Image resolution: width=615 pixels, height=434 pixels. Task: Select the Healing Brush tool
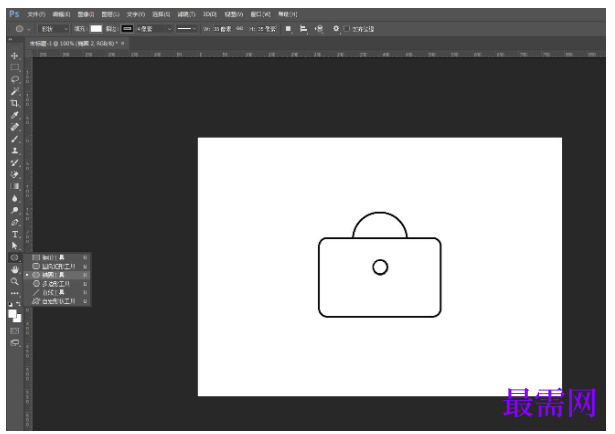coord(15,127)
